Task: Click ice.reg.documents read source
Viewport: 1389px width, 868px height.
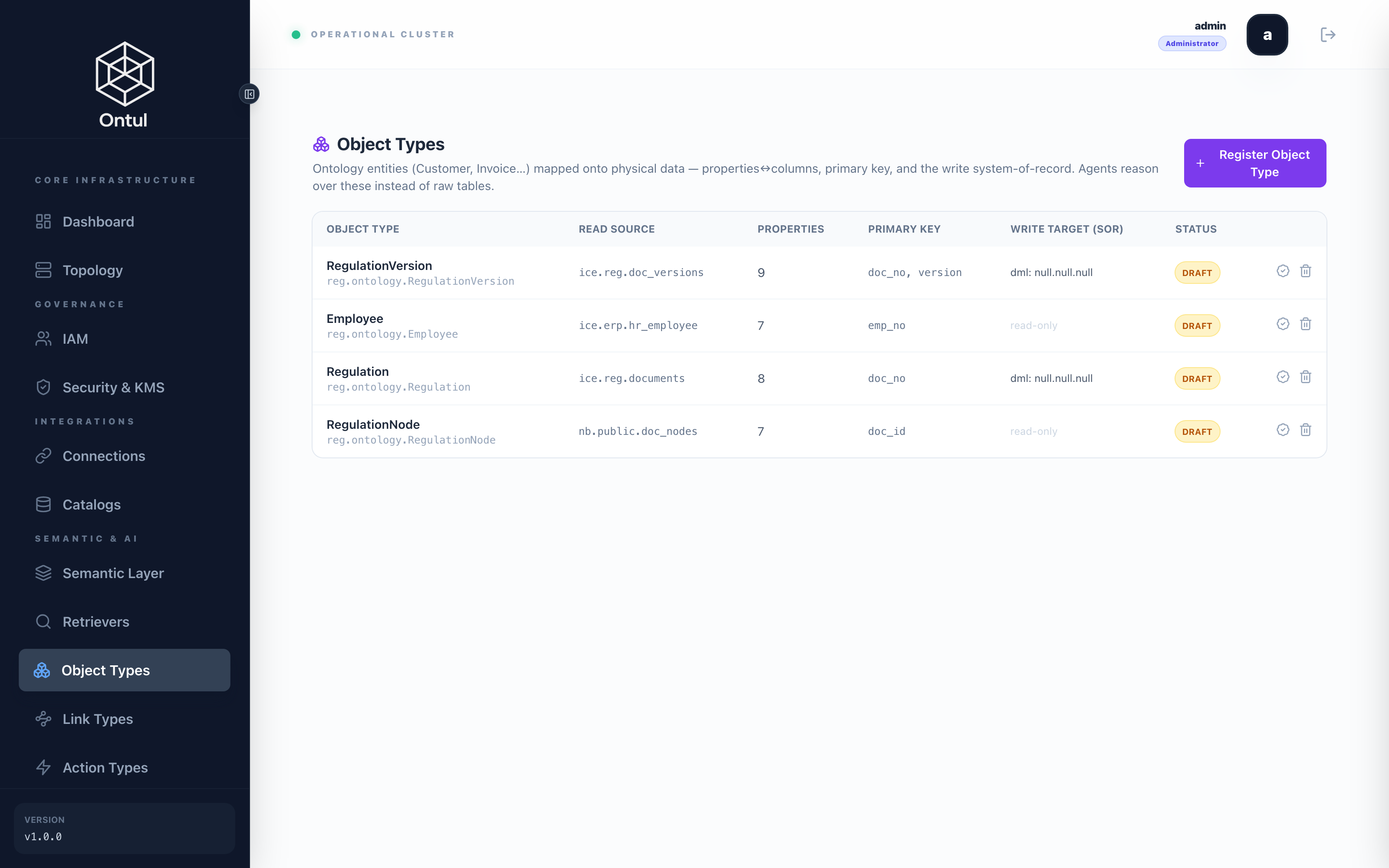Action: (x=632, y=378)
